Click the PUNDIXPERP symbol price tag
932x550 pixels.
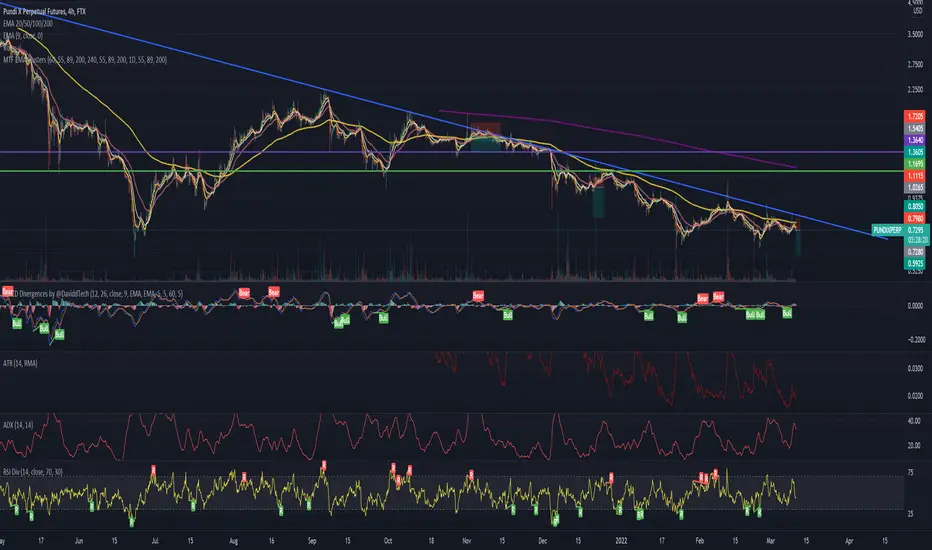pyautogui.click(x=887, y=230)
